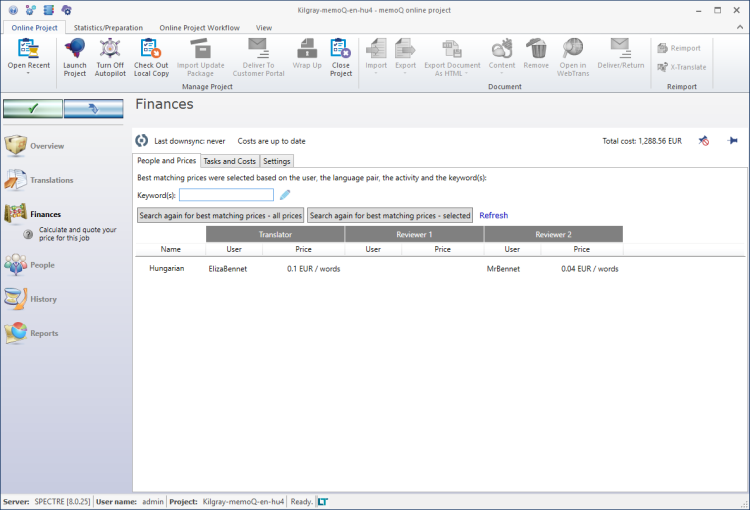750x510 pixels.
Task: Go to the Overview pane
Action: [x=34, y=146]
